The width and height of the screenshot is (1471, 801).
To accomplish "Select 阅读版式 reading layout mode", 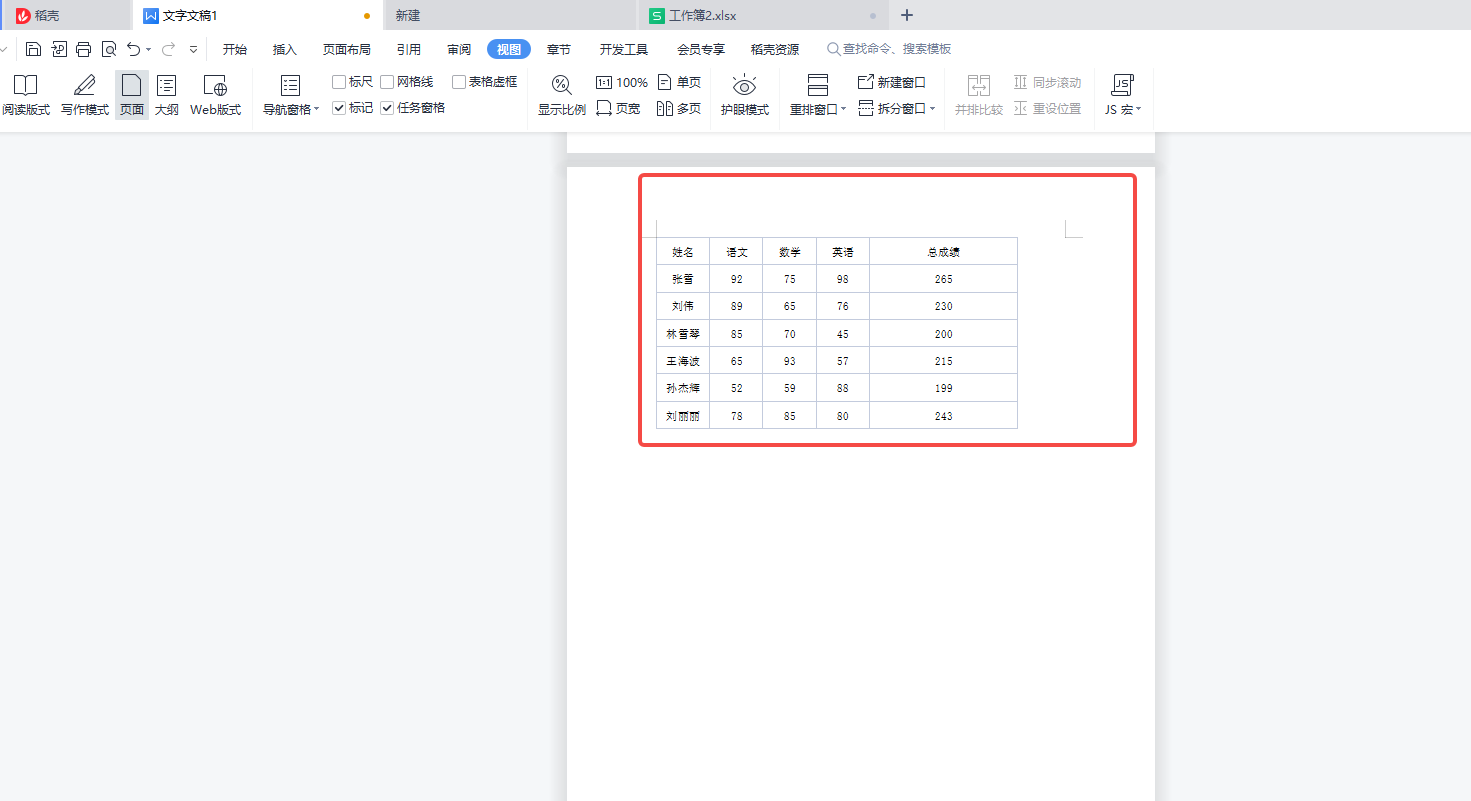I will tap(26, 95).
